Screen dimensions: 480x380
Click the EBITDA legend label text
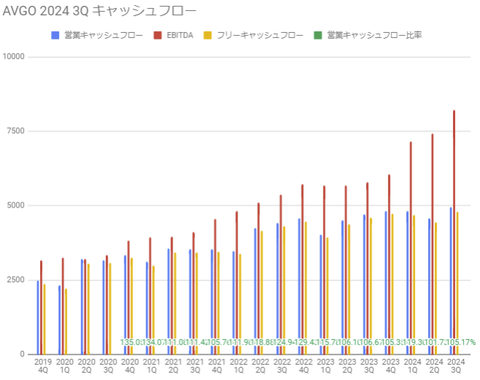click(180, 35)
